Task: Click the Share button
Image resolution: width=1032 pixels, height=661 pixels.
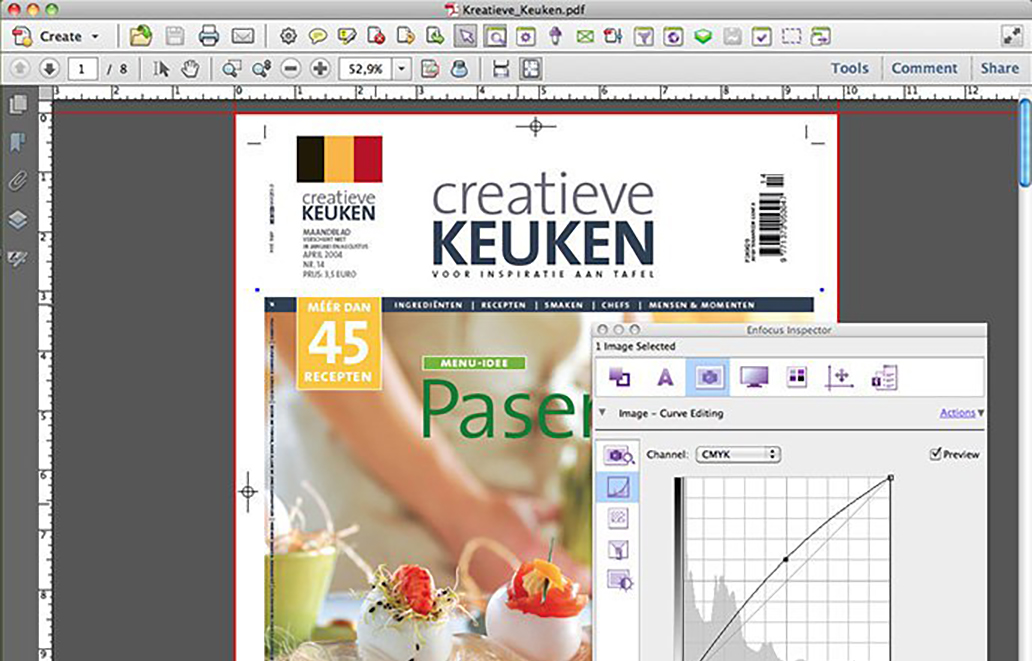Action: pos(999,68)
